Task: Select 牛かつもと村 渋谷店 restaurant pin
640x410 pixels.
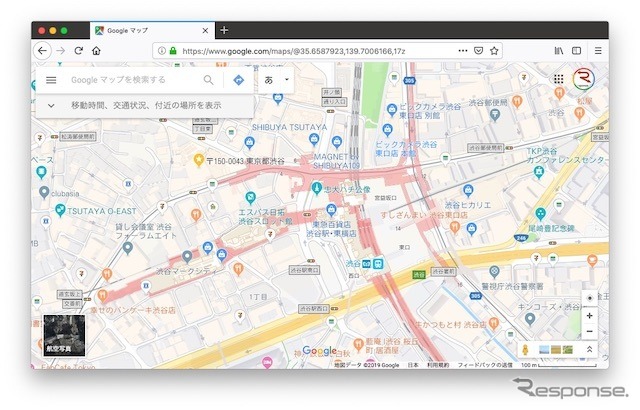Action: click(x=494, y=324)
